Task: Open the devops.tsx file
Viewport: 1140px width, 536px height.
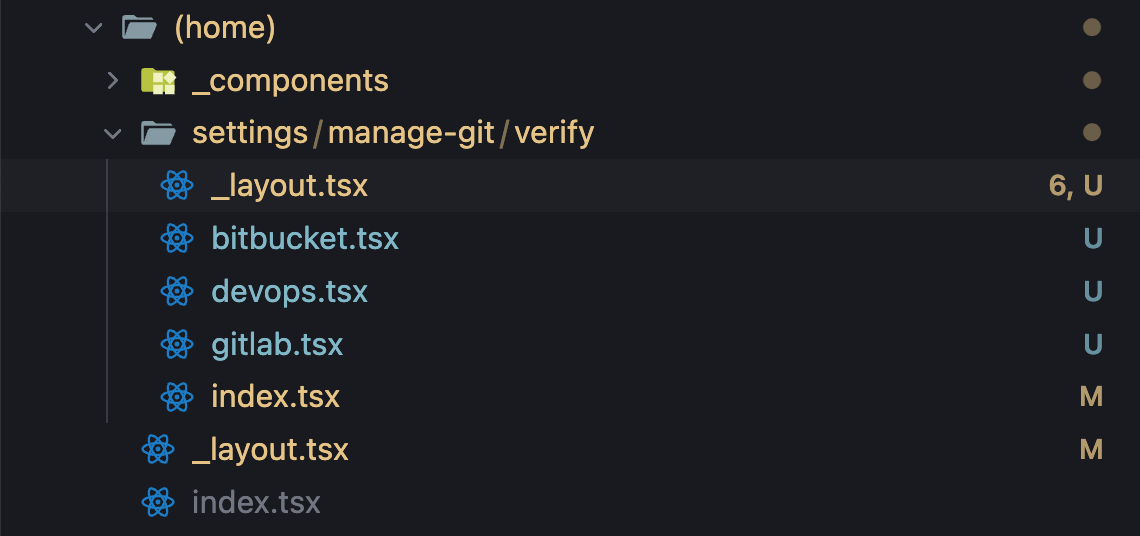Action: point(289,292)
